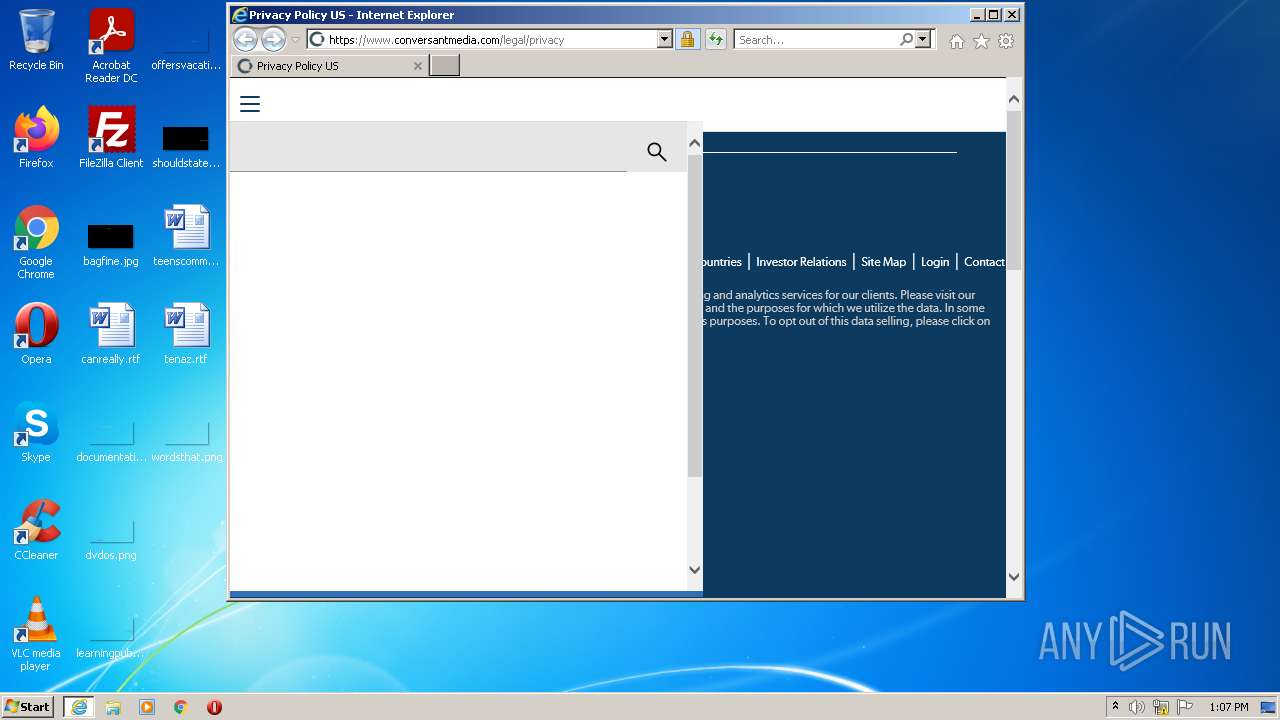Select the wordsthat.png file

click(186, 440)
